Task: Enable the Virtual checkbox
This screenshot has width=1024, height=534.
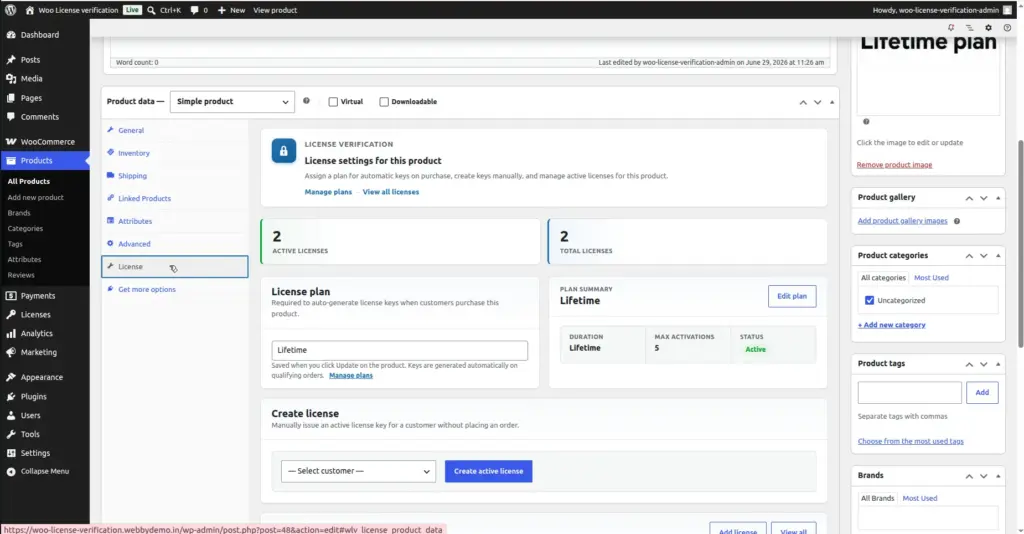Action: pyautogui.click(x=333, y=102)
